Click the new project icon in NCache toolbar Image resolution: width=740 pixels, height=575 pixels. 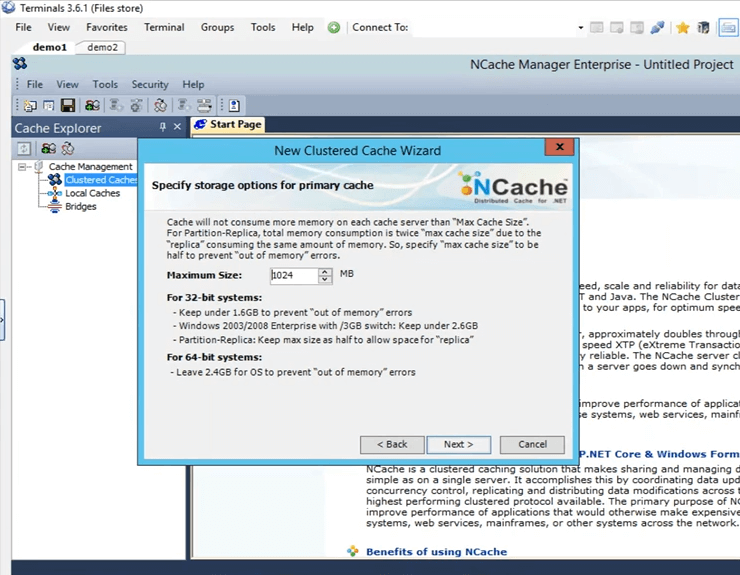30,105
